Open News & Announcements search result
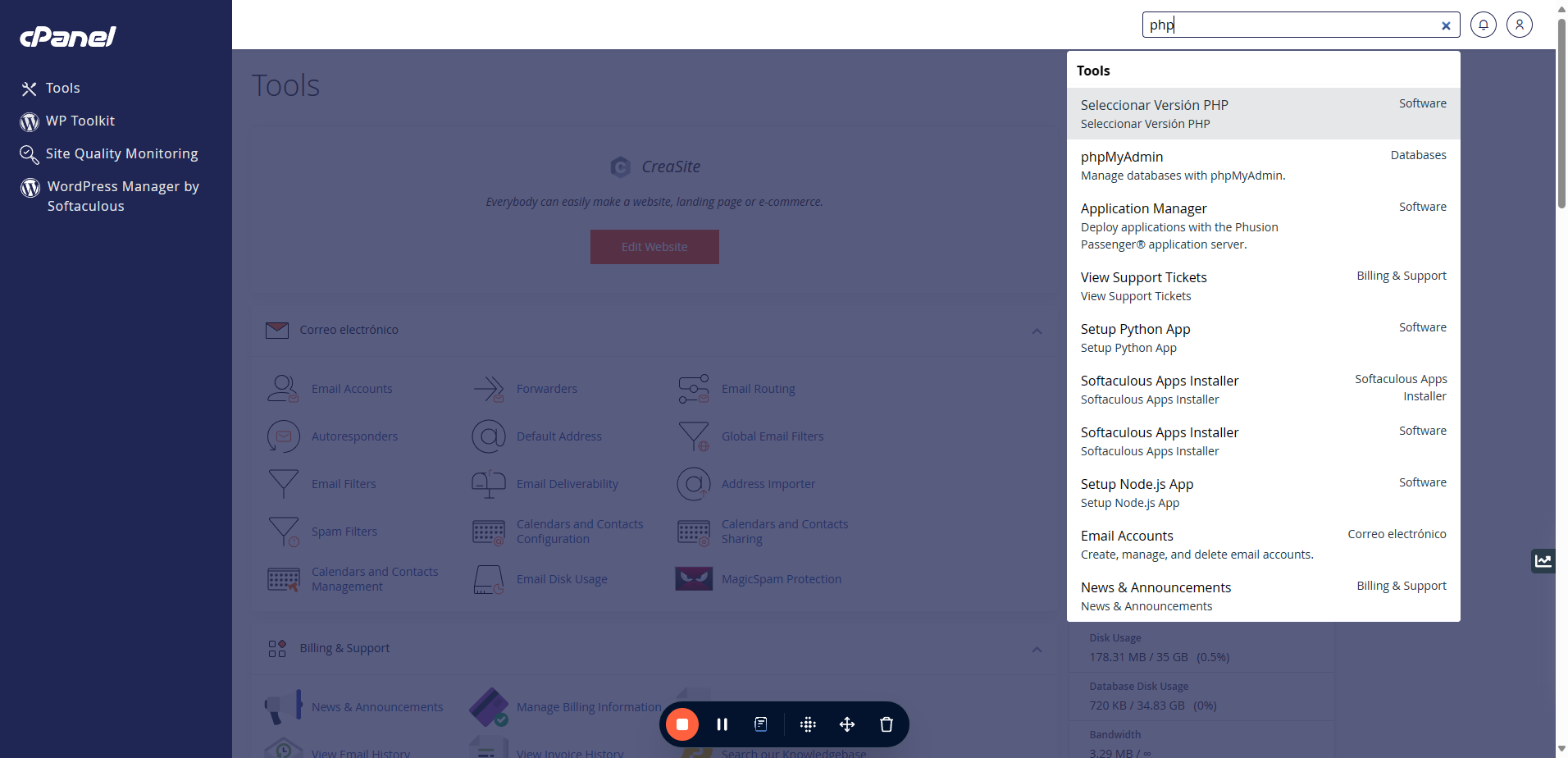 pos(1263,596)
